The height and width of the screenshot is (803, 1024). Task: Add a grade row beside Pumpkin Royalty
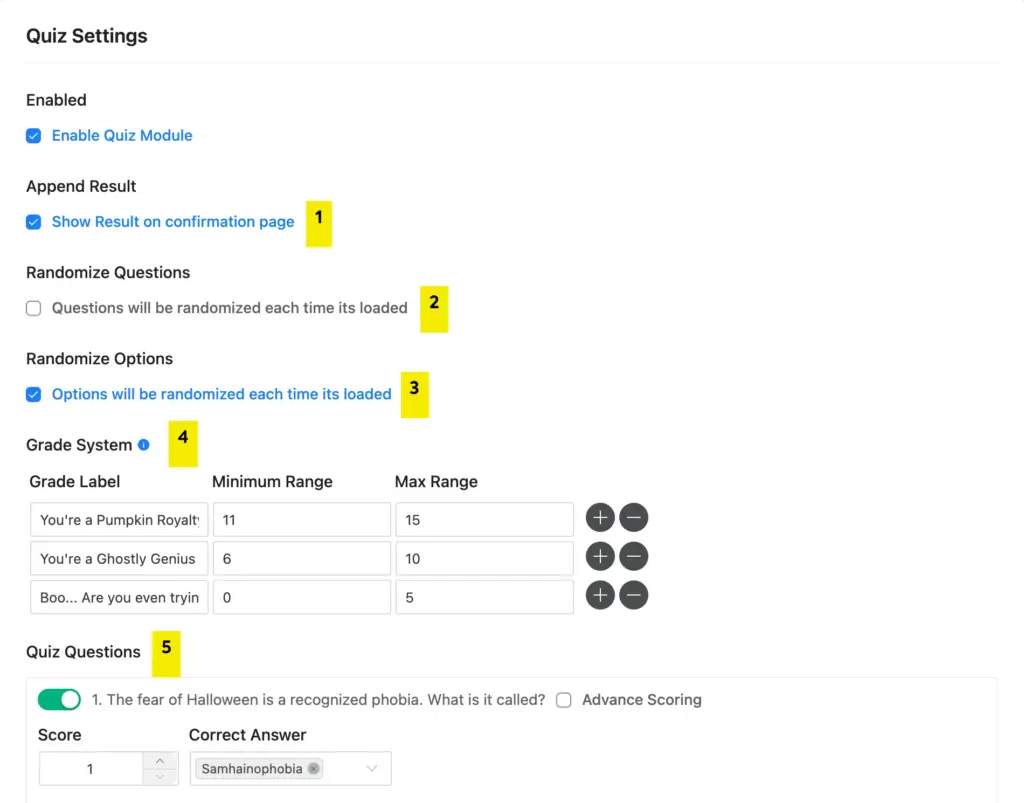coord(599,517)
